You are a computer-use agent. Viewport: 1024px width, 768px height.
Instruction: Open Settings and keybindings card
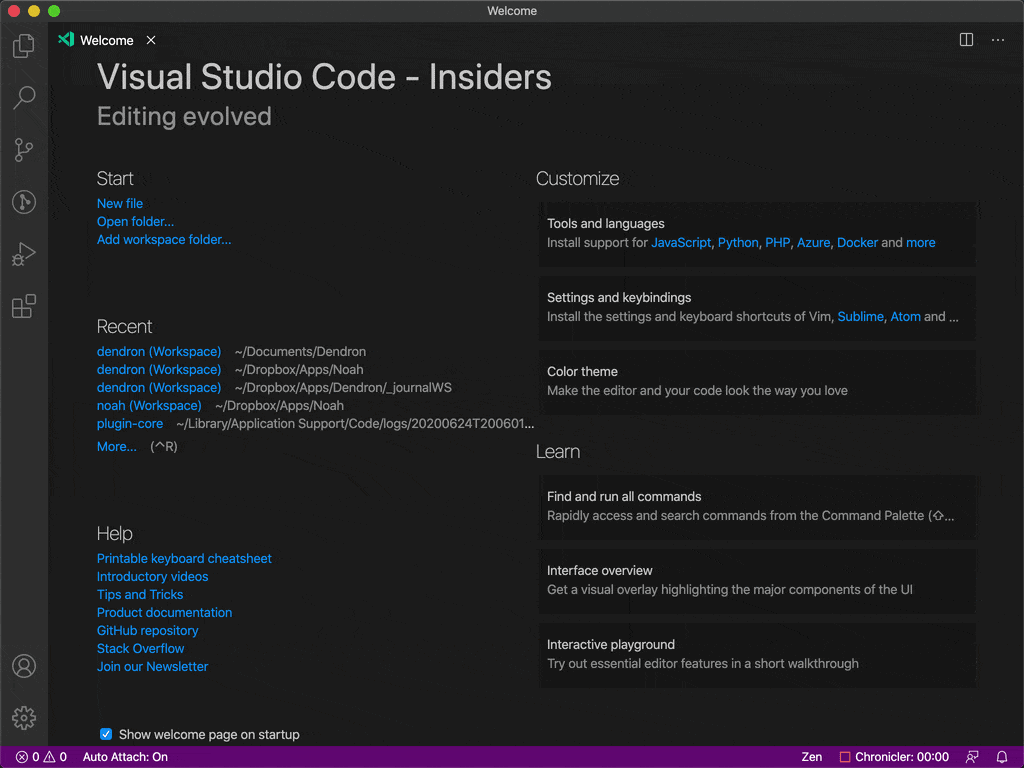point(758,308)
